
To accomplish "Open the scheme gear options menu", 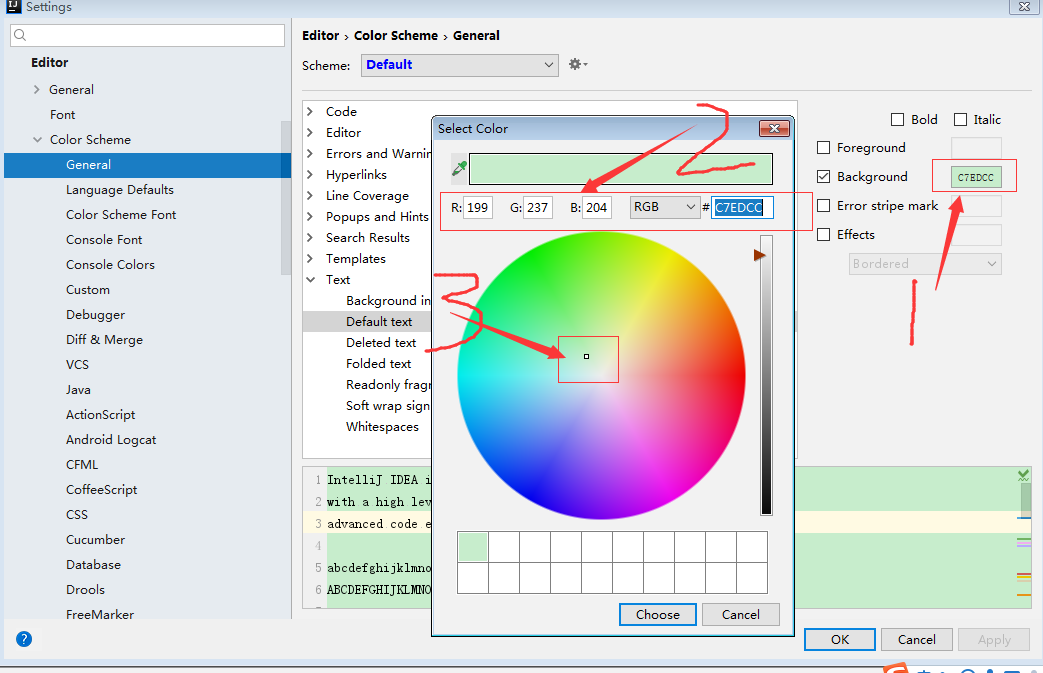I will pos(577,65).
